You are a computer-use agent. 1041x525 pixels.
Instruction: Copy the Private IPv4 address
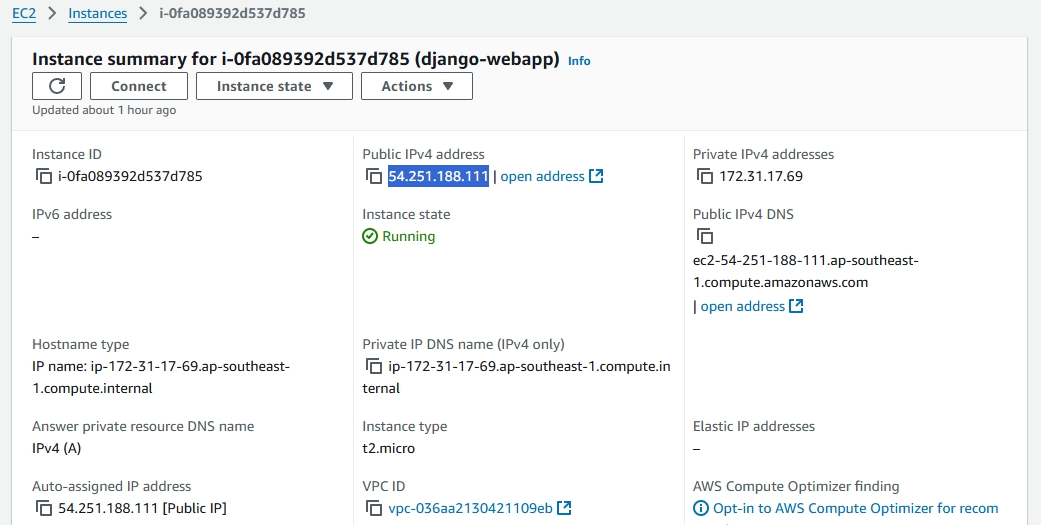tap(705, 177)
